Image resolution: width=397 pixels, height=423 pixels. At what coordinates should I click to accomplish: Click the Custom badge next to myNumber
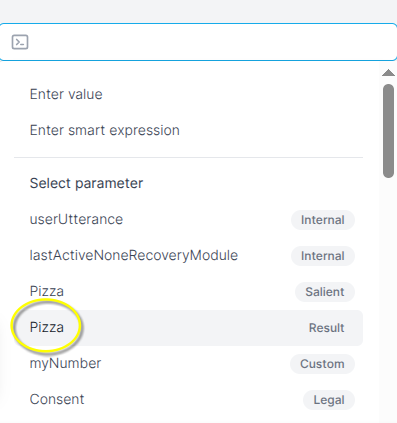[322, 364]
